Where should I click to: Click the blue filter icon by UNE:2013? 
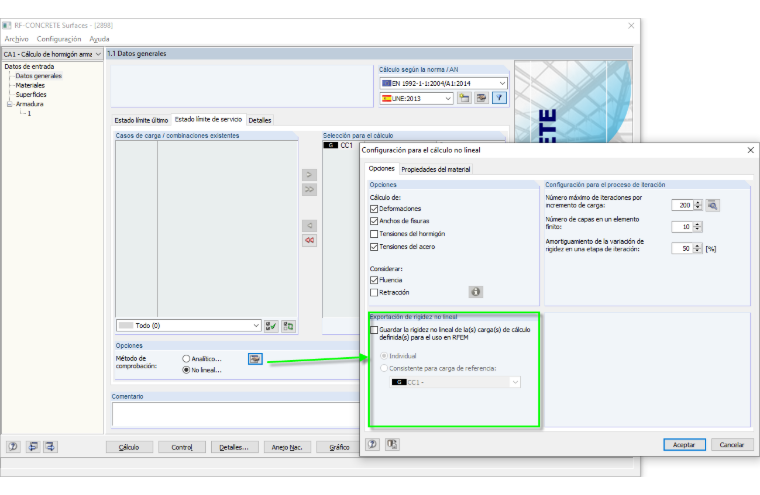tap(499, 98)
